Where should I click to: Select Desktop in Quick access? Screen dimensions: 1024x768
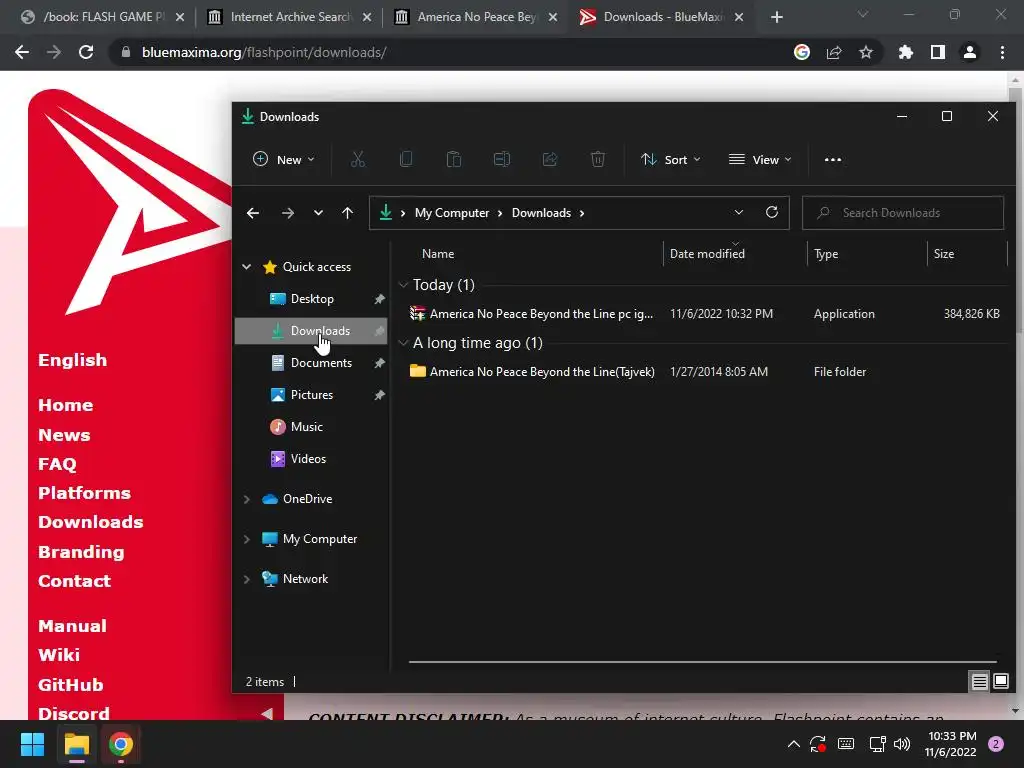311,298
